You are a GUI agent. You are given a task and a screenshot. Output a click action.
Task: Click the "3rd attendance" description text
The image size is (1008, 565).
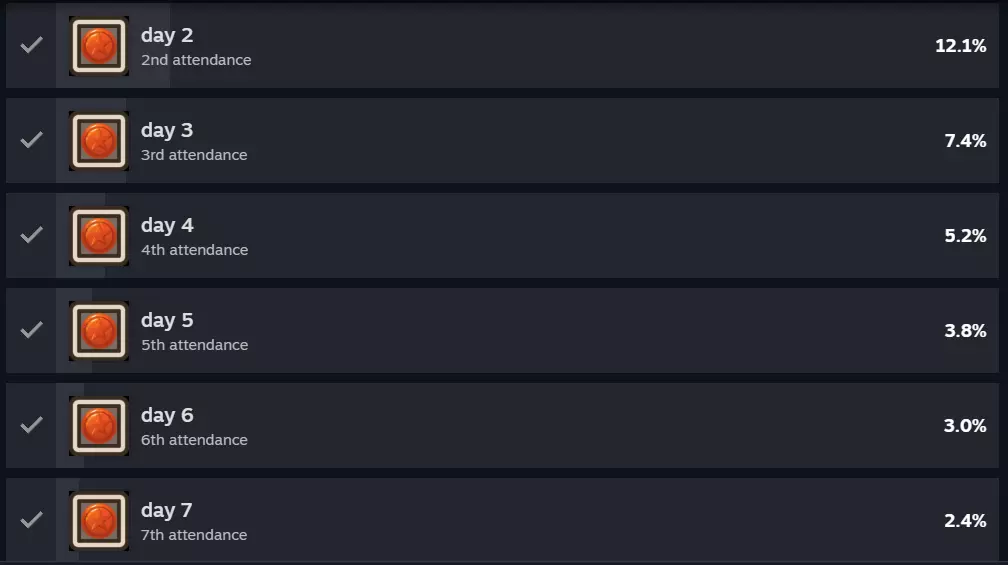point(194,155)
